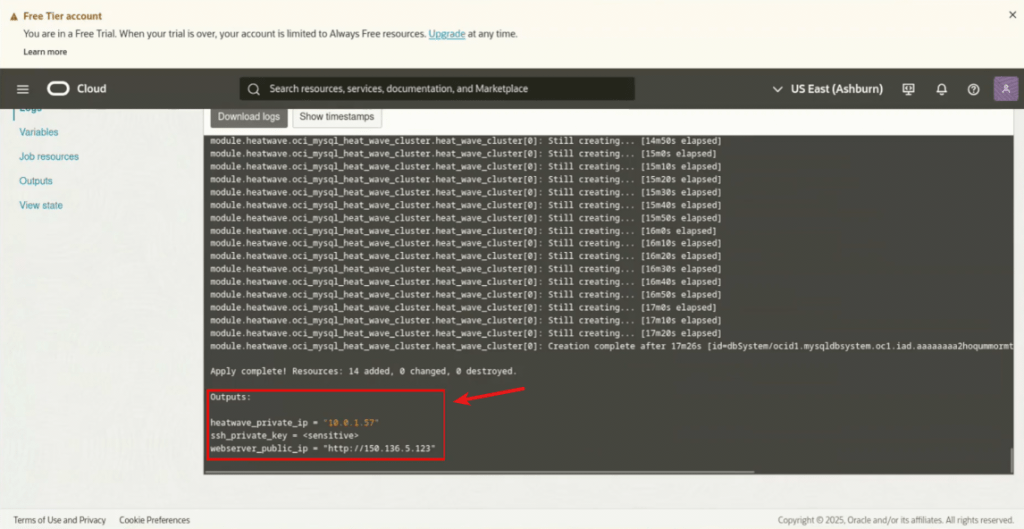Focus the Search resources input field

click(437, 89)
